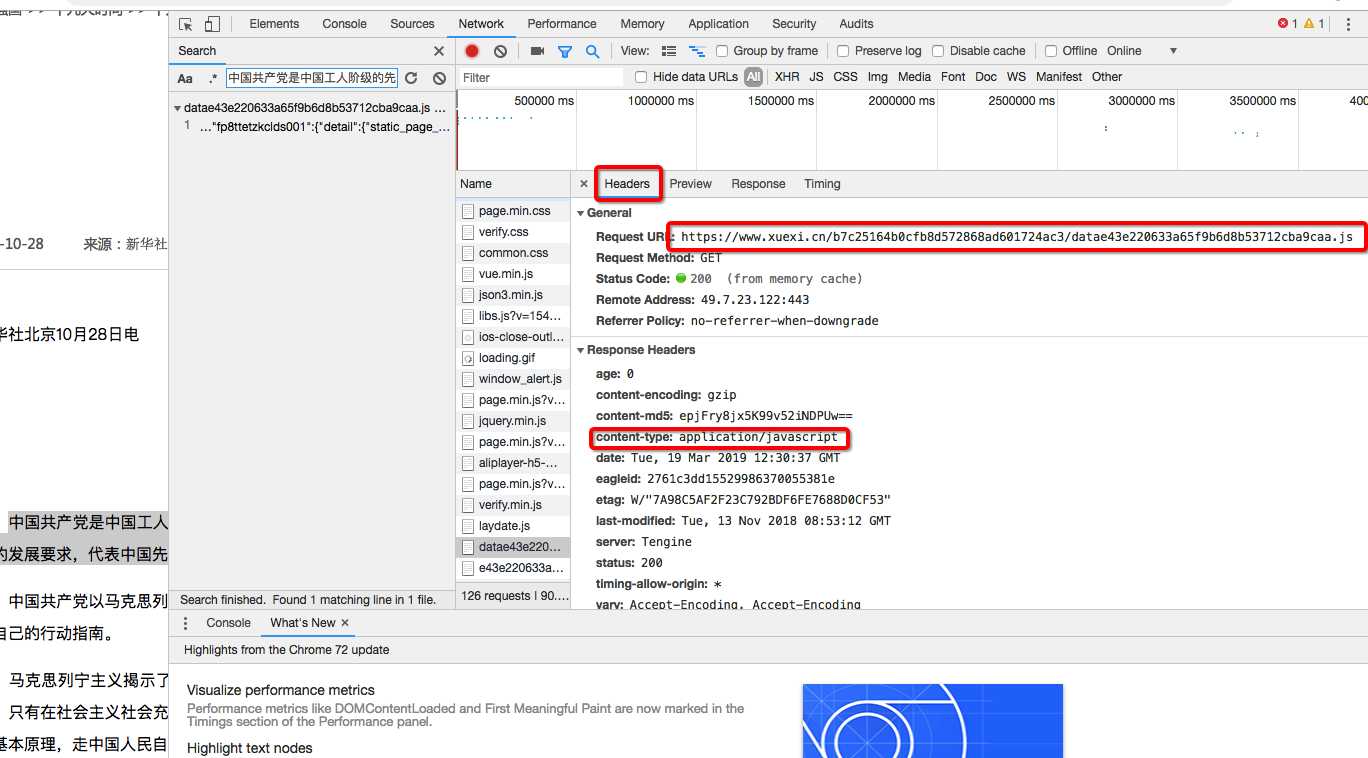Toggle the network filter funnel icon
This screenshot has width=1368, height=758.
click(565, 51)
